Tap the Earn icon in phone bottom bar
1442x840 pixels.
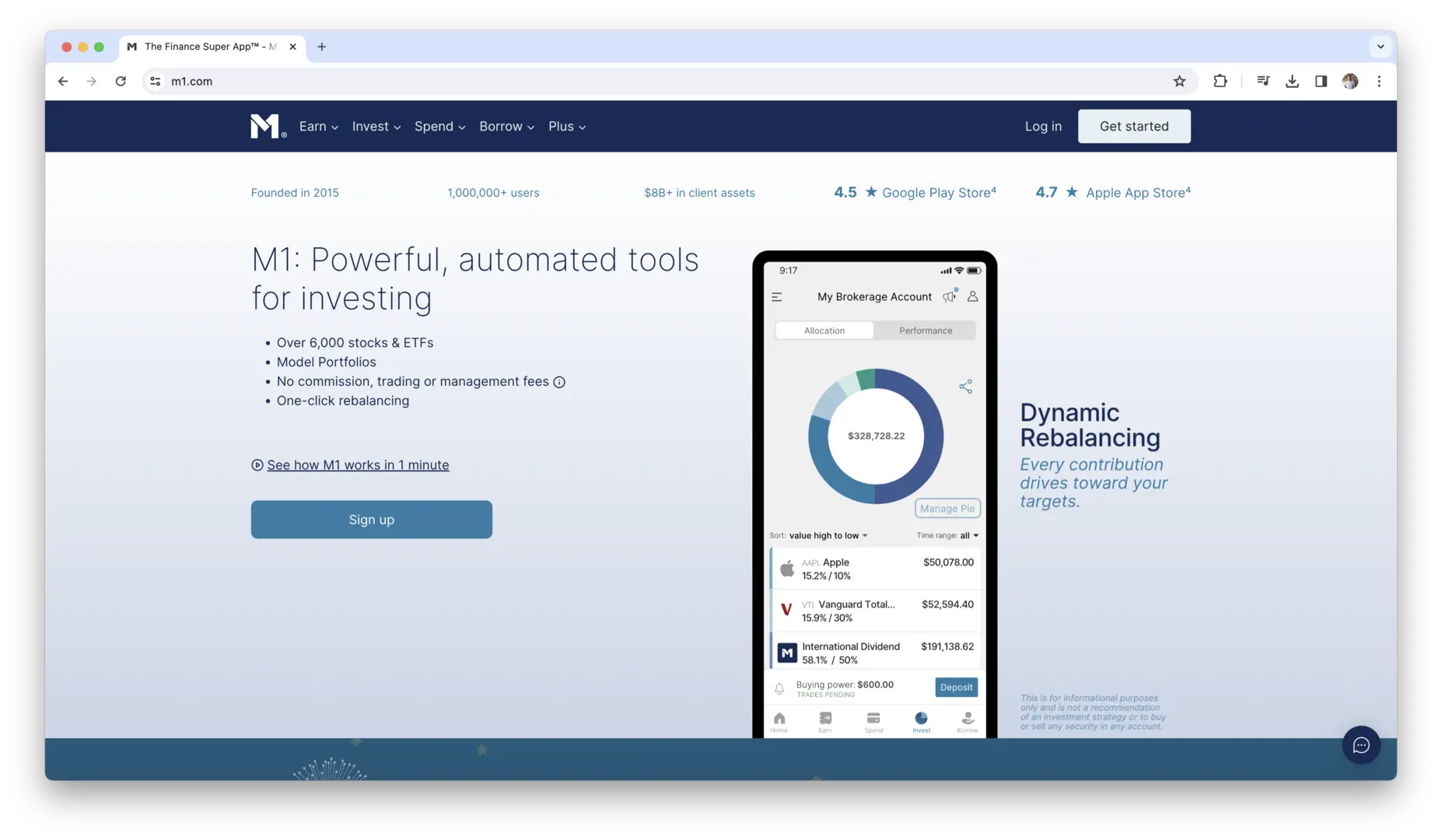click(x=825, y=722)
